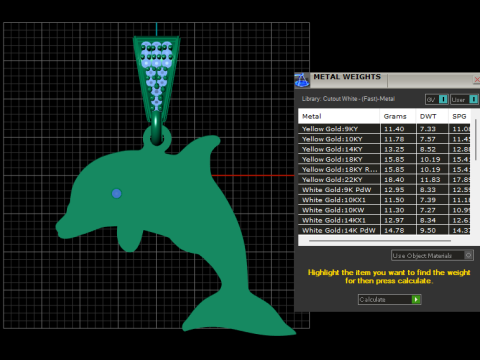Select the White Gold:10KW row
The image size is (480, 360).
coord(384,210)
